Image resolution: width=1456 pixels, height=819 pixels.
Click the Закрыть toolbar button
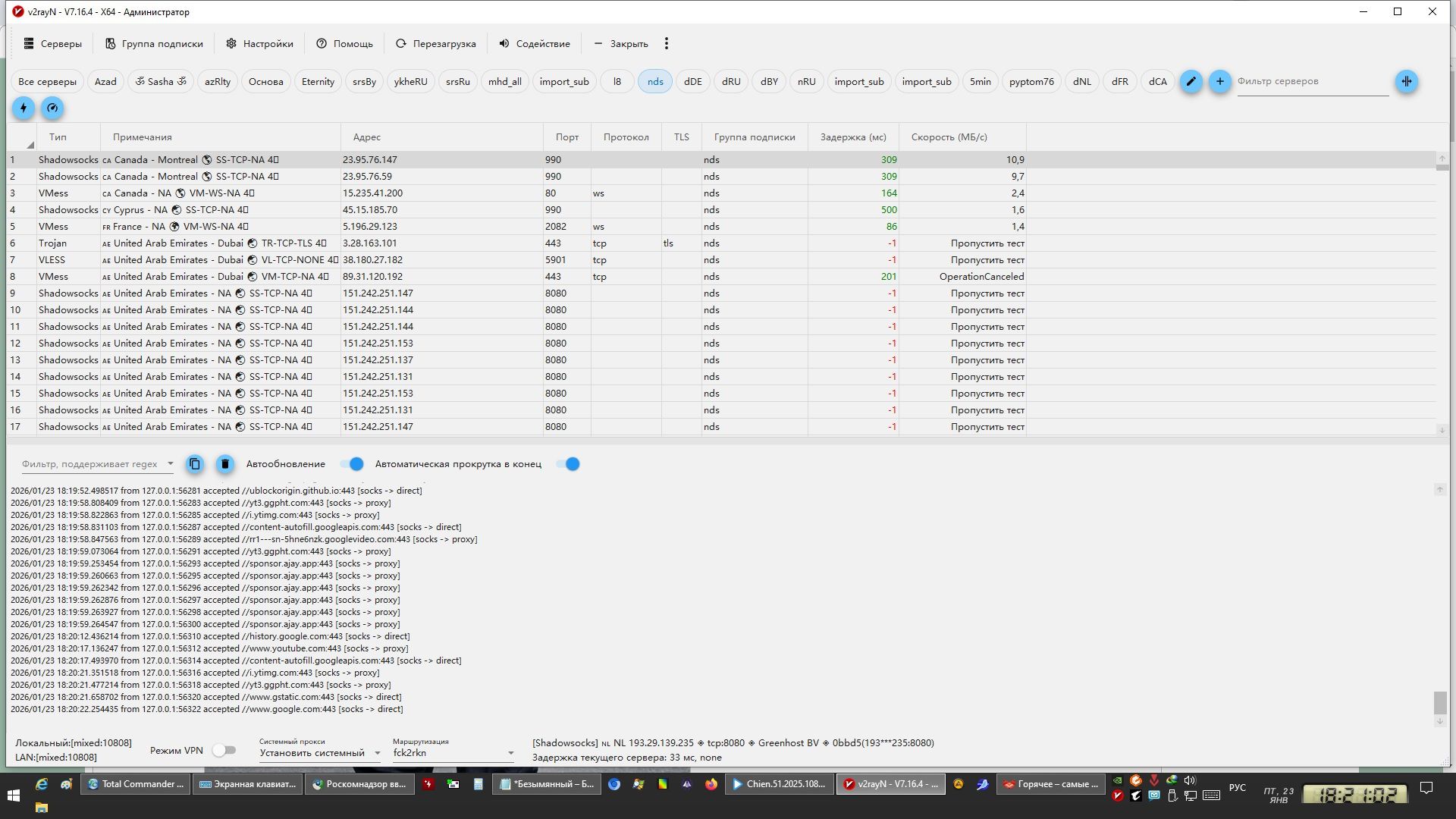pos(621,44)
